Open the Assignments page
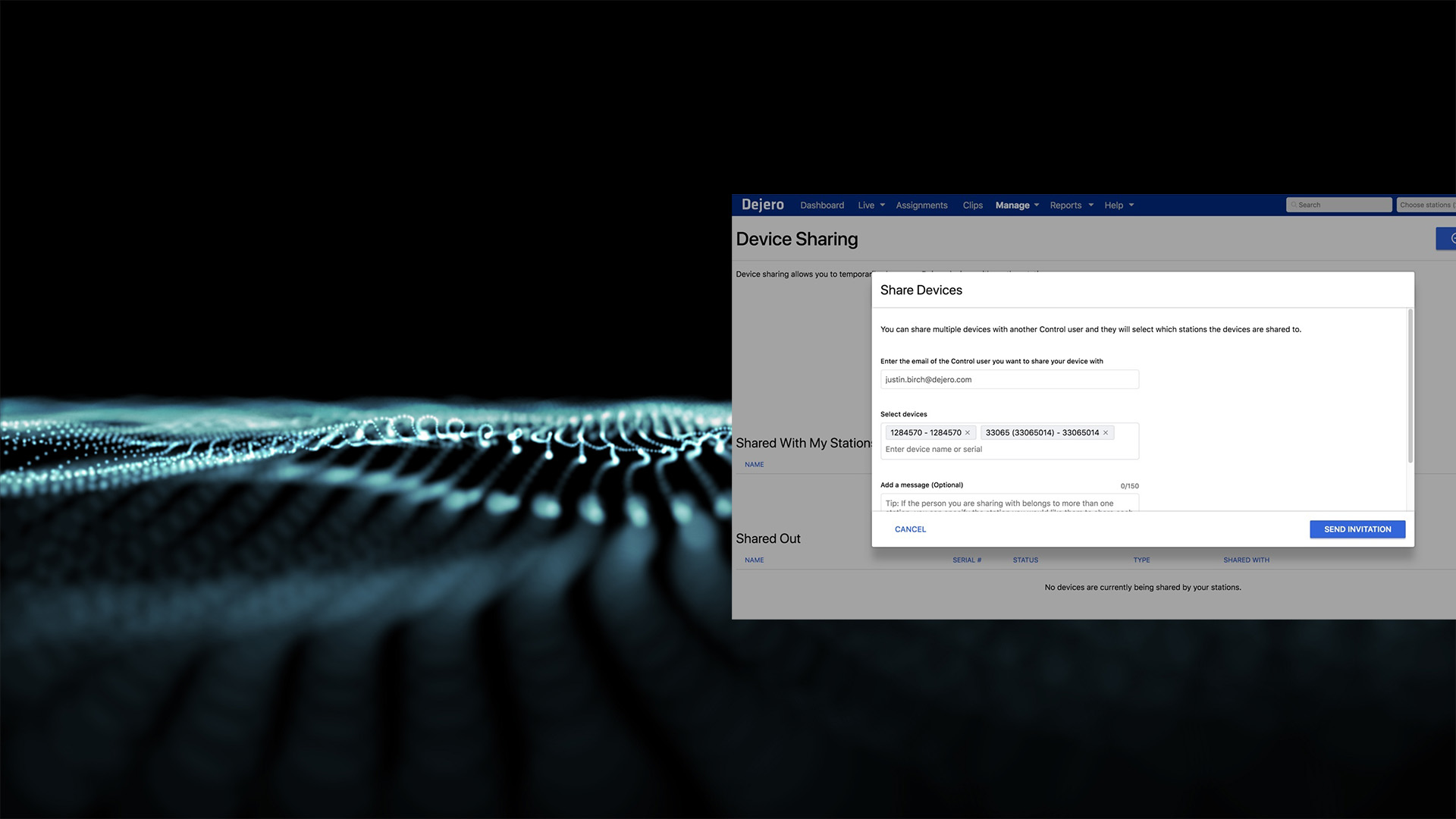This screenshot has width=1456, height=819. (x=921, y=206)
